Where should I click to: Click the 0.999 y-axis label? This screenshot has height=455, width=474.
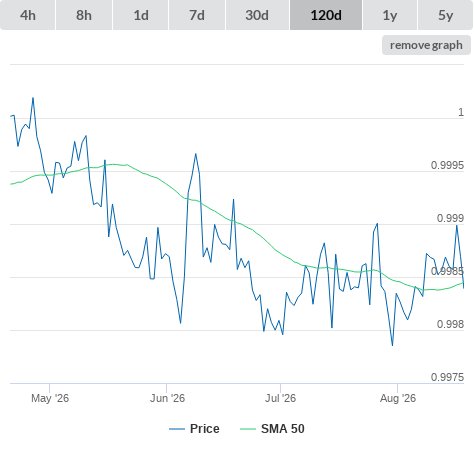(x=450, y=218)
